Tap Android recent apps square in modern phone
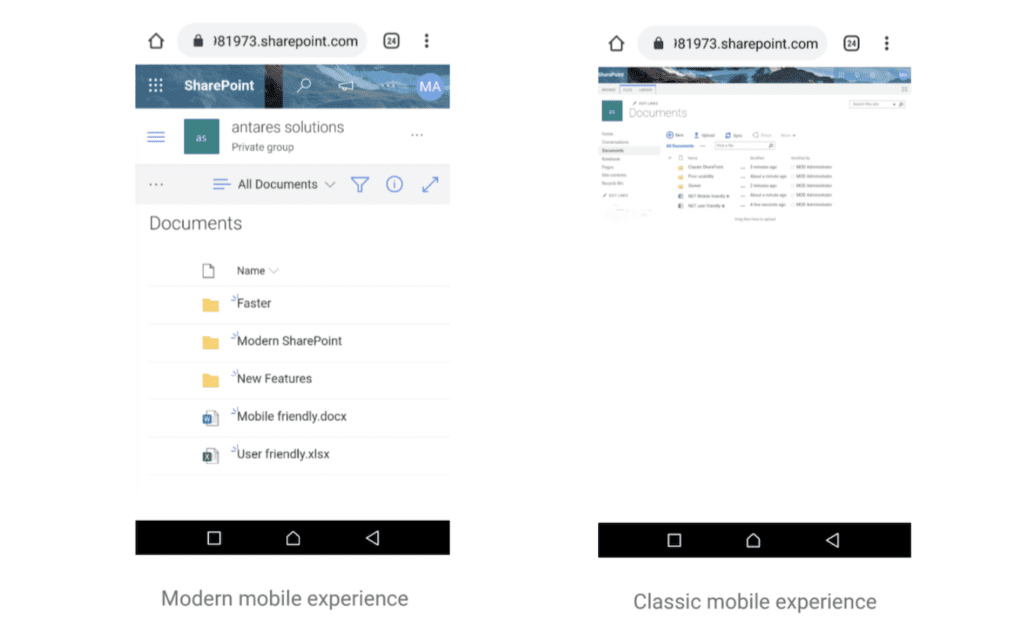This screenshot has width=1024, height=642. (214, 538)
